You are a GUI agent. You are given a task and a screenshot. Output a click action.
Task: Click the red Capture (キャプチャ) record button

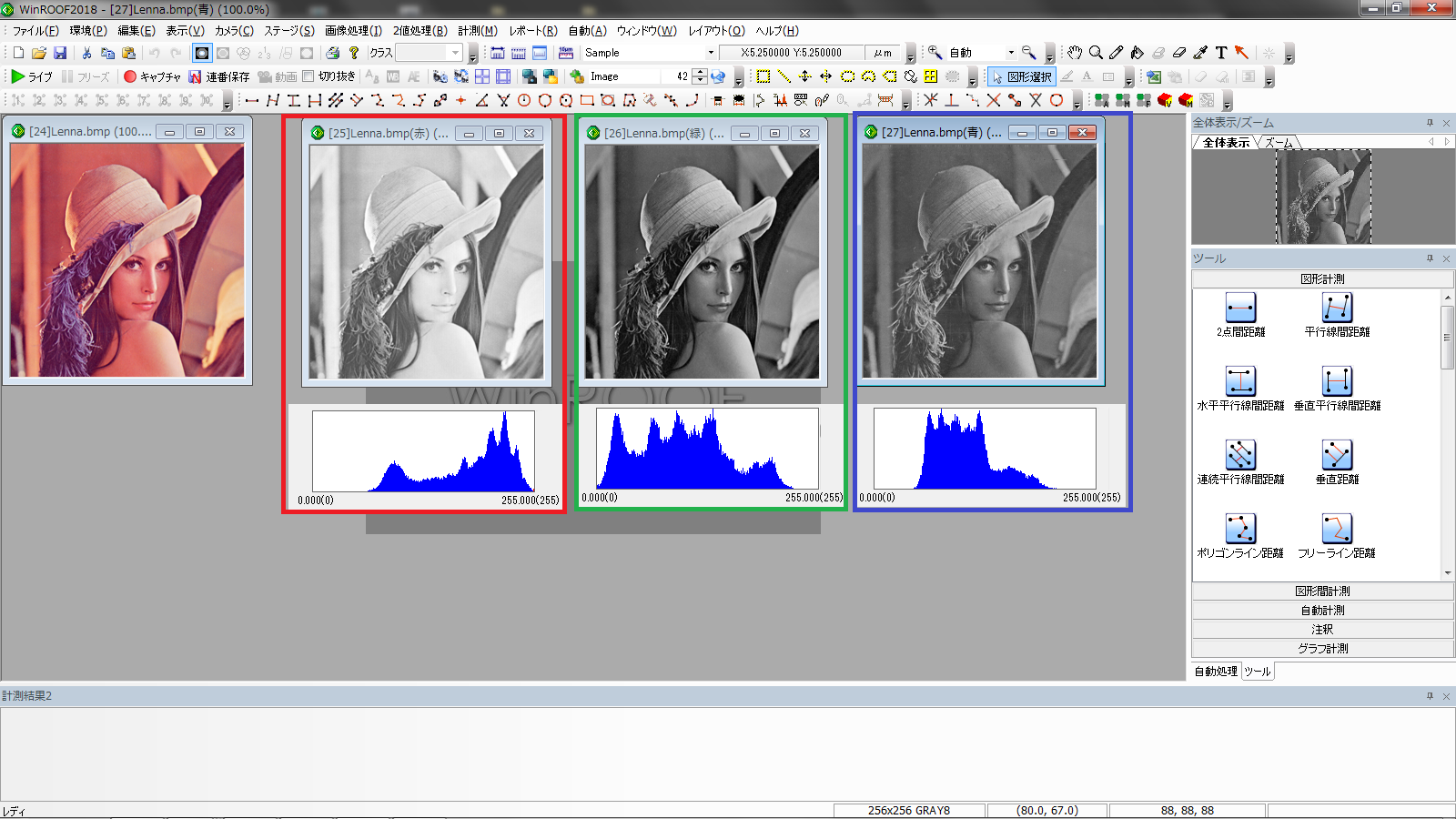(152, 76)
